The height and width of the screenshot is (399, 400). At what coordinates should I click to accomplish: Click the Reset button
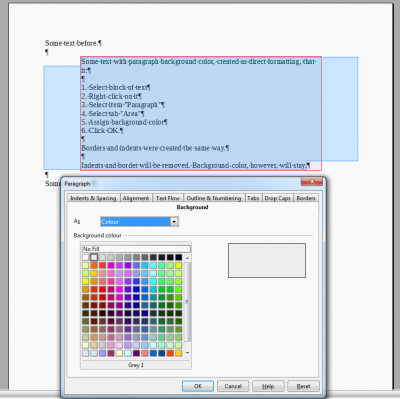tap(303, 386)
